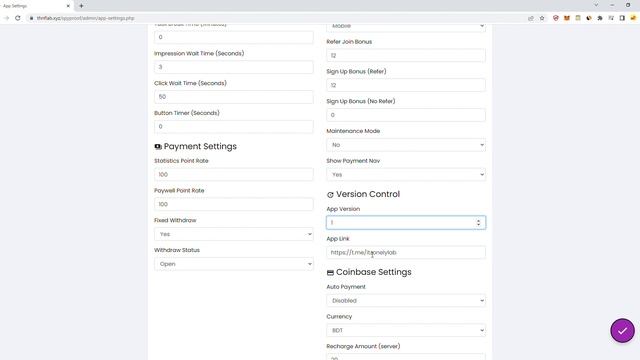The width and height of the screenshot is (640, 360).
Task: Click the Sign Up Bonus (No Refer) field
Action: [x=406, y=115]
